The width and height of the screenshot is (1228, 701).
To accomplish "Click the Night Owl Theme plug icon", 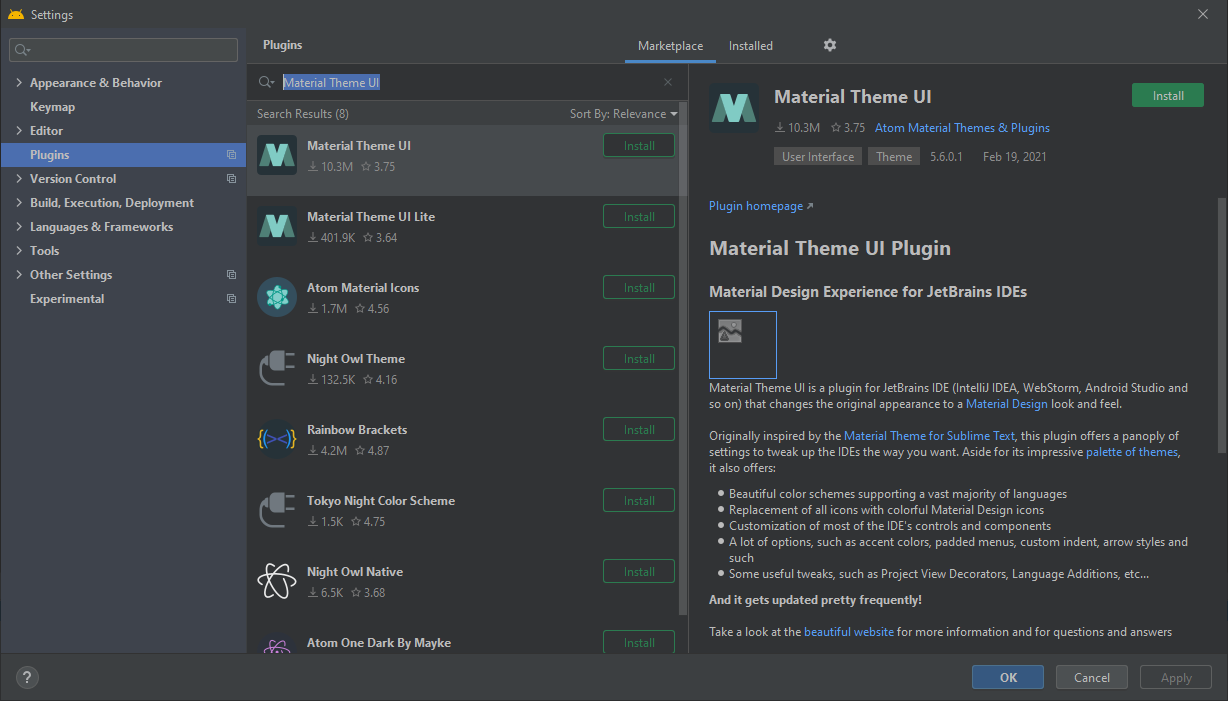I will coord(277,368).
